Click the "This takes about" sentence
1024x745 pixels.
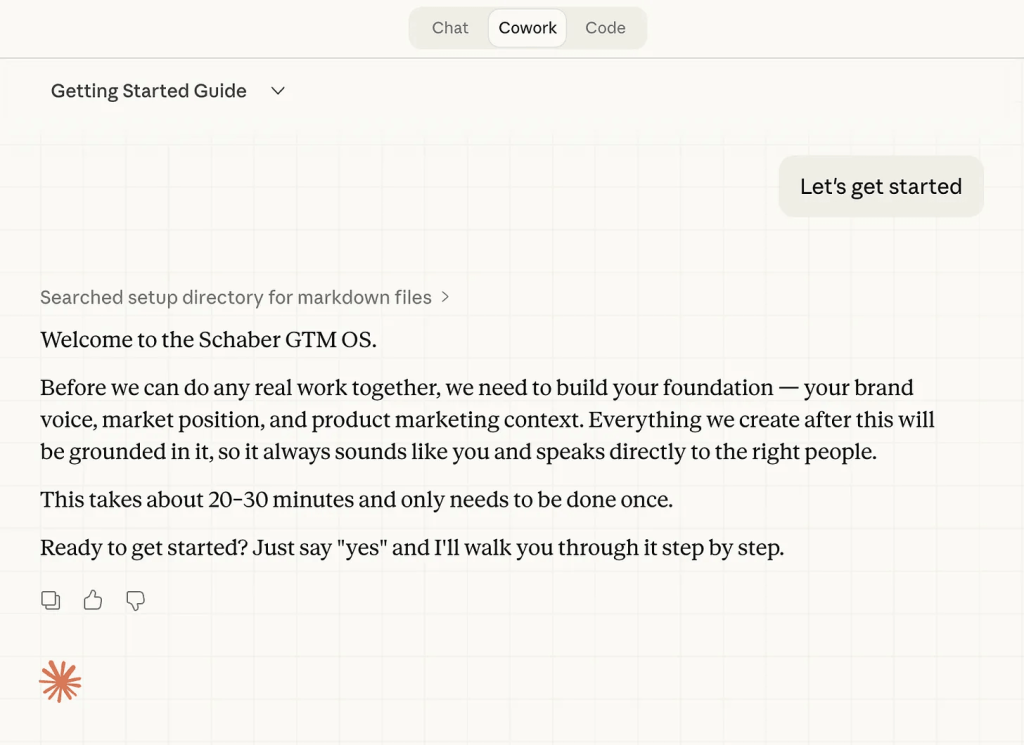(355, 500)
